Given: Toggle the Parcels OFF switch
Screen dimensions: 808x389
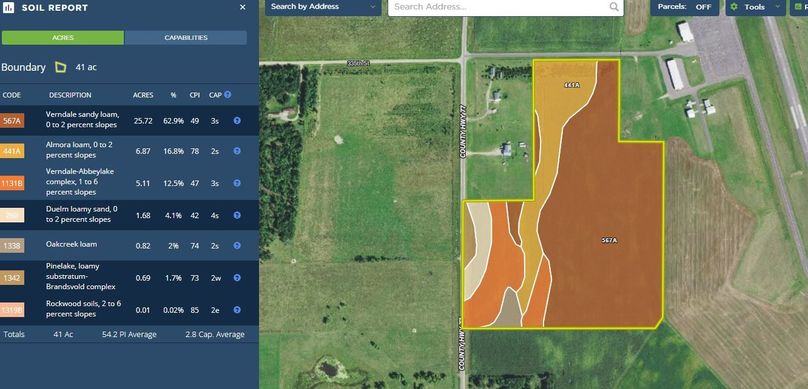Looking at the screenshot, I should coord(685,7).
